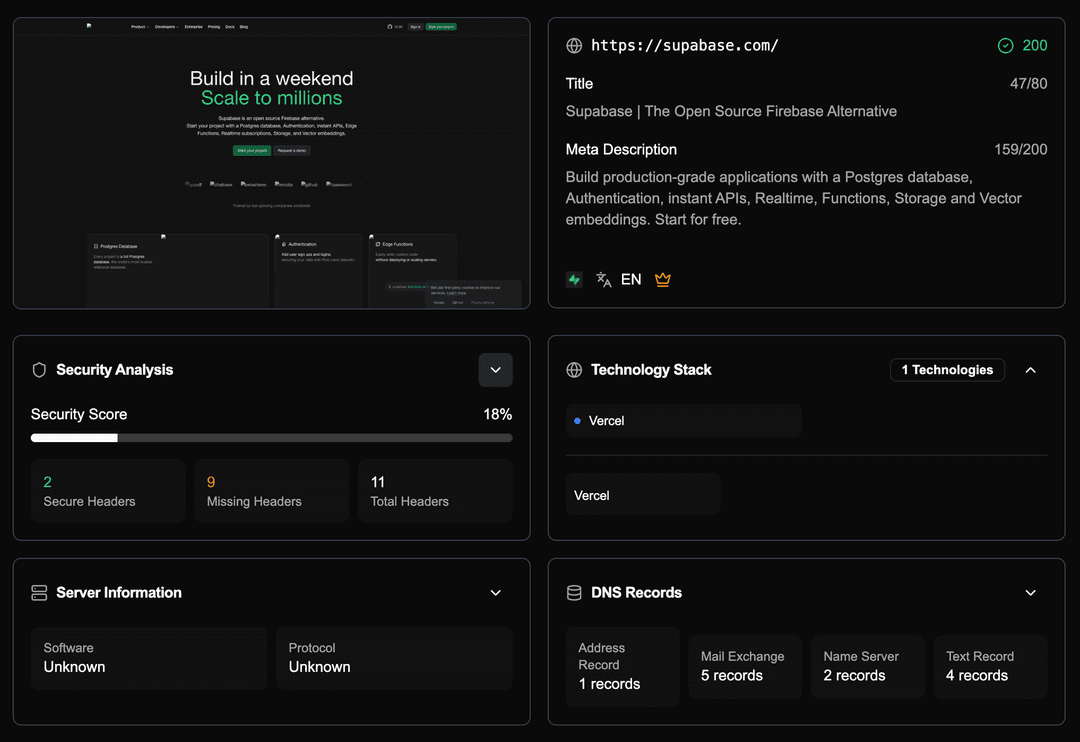
Task: Open the Text Record 4 records card
Action: 990,666
